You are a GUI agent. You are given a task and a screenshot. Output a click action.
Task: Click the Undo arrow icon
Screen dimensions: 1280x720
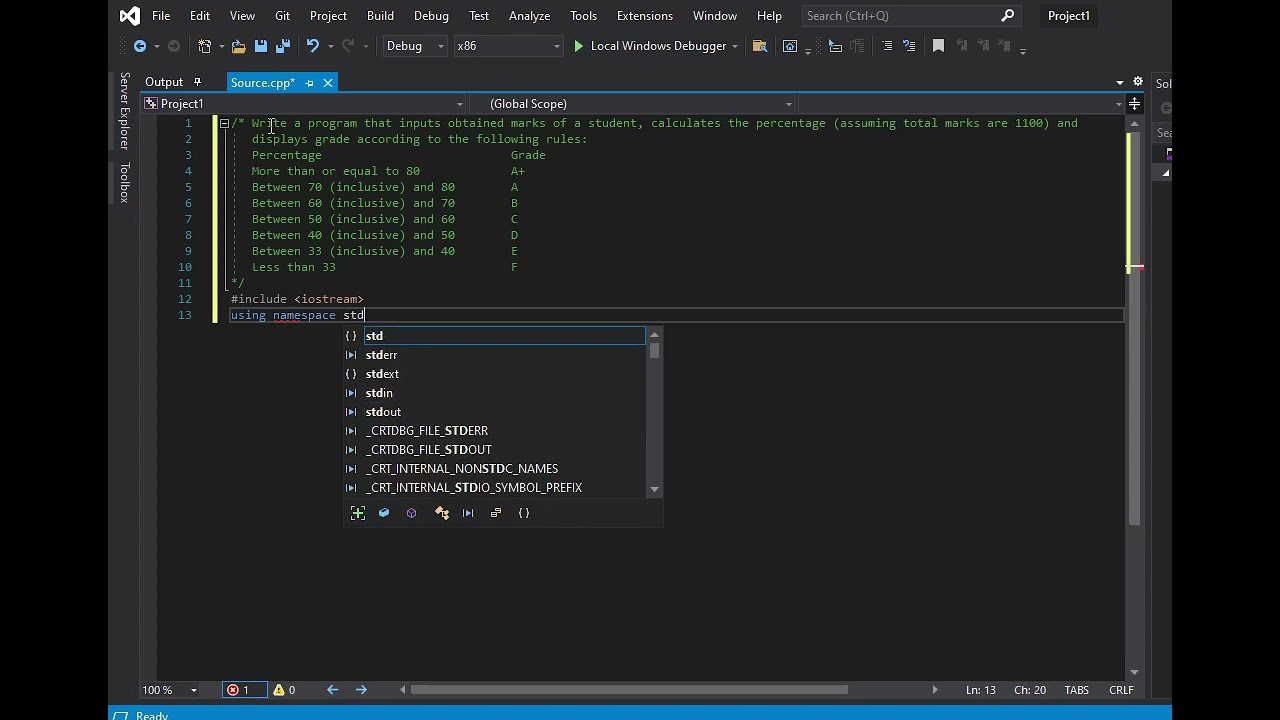pos(312,46)
